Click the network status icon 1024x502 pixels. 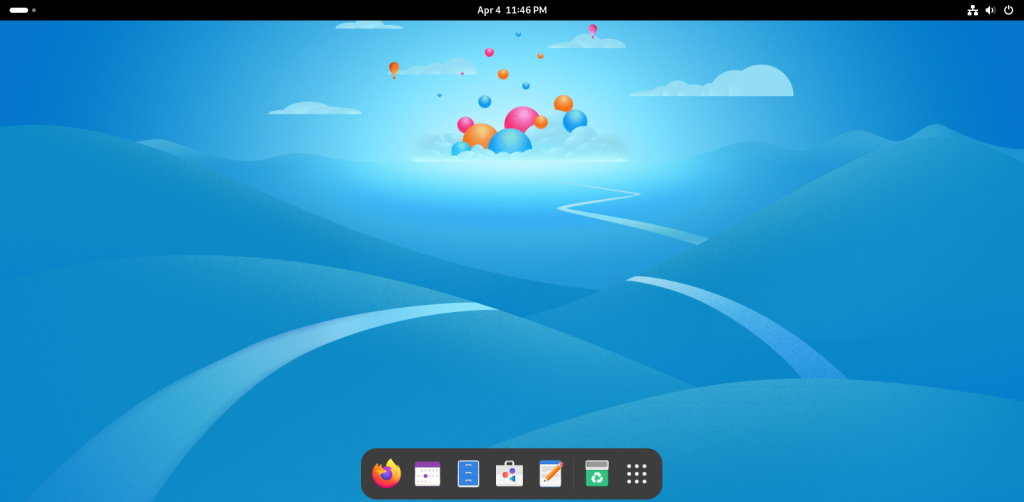click(x=972, y=10)
